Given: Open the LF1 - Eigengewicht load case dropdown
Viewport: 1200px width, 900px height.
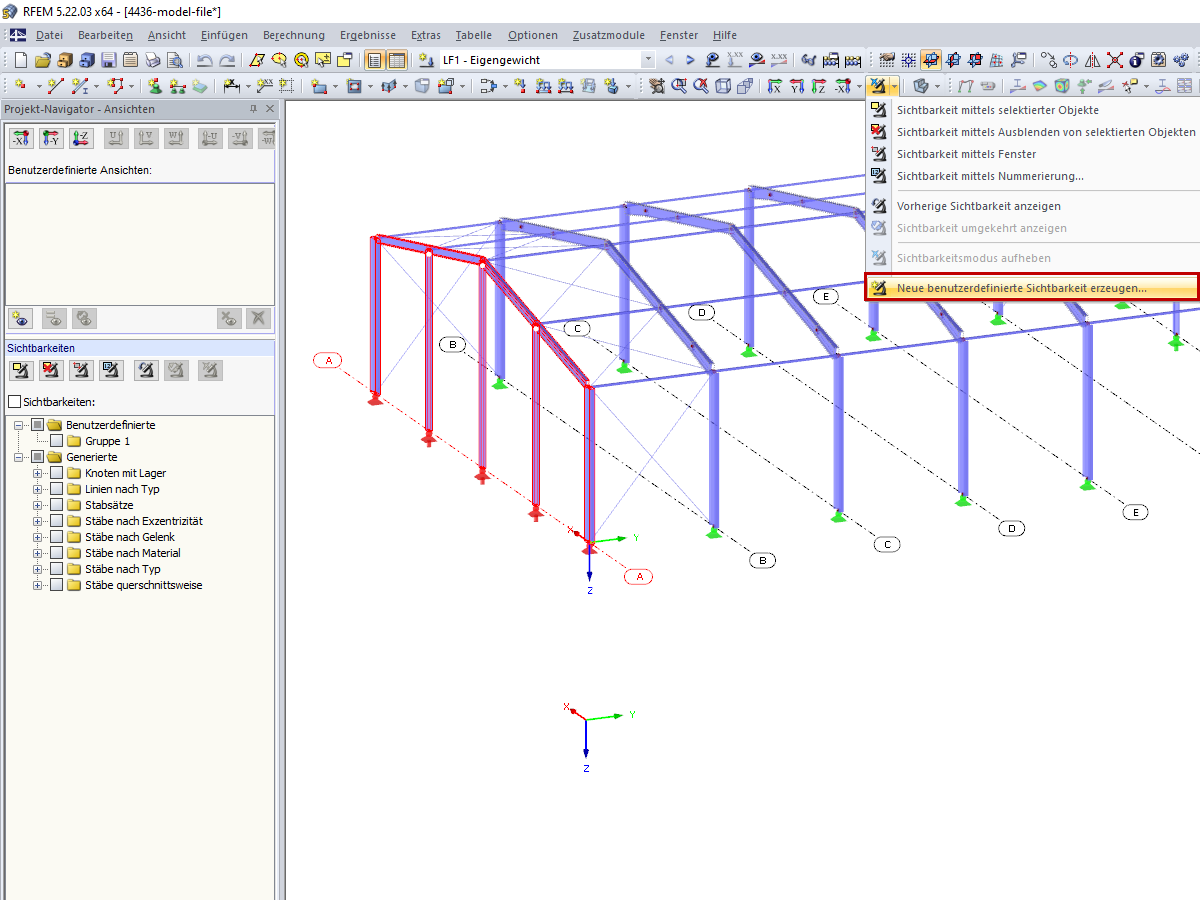Looking at the screenshot, I should (648, 60).
